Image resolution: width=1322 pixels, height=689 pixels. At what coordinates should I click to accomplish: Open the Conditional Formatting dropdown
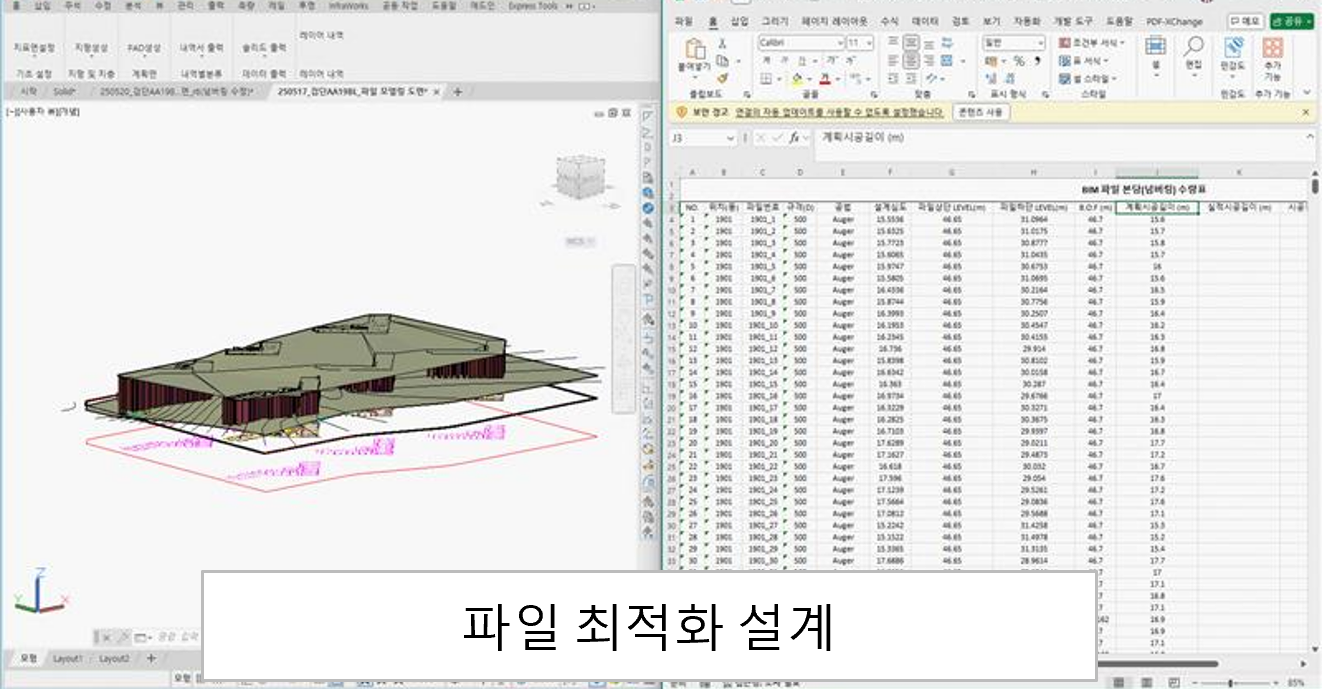pos(1092,43)
